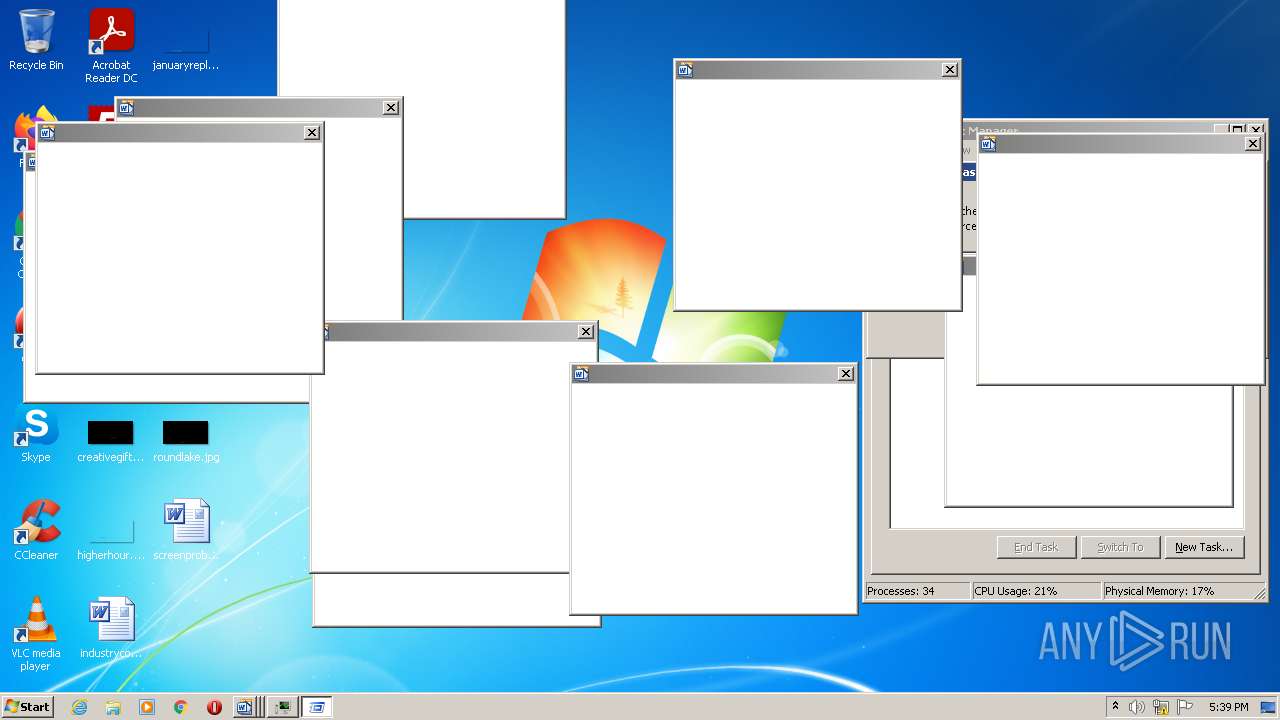
Task: Click New Task... in Task Manager
Action: (1204, 547)
